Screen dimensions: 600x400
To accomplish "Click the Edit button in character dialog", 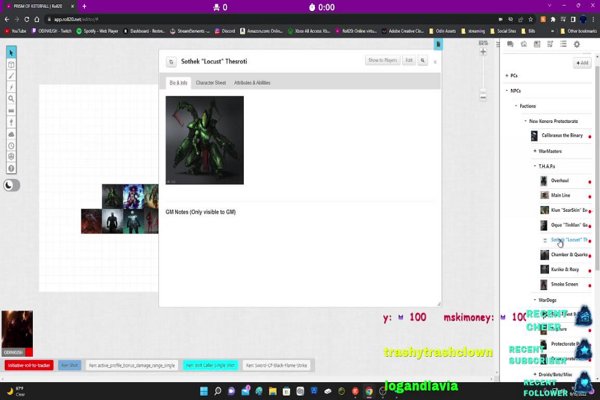I will click(x=409, y=60).
